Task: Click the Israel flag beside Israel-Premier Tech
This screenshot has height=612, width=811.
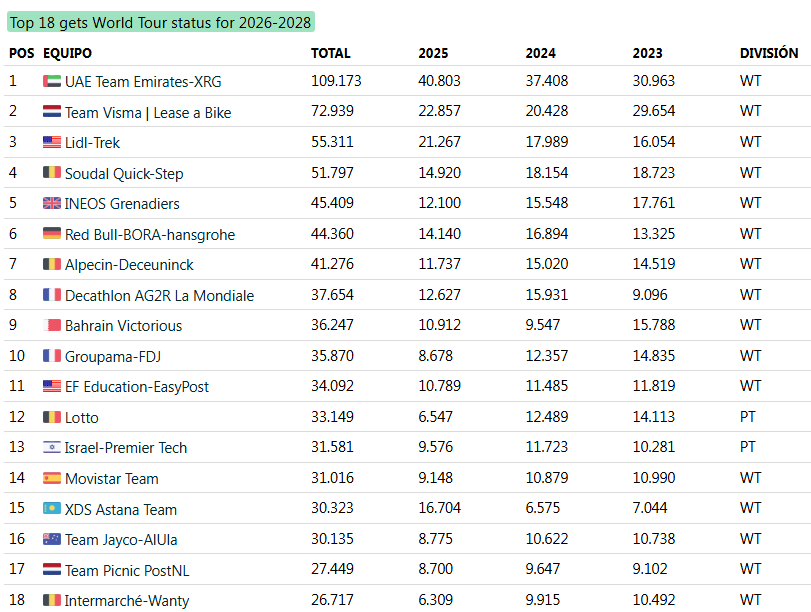Action: (x=52, y=447)
